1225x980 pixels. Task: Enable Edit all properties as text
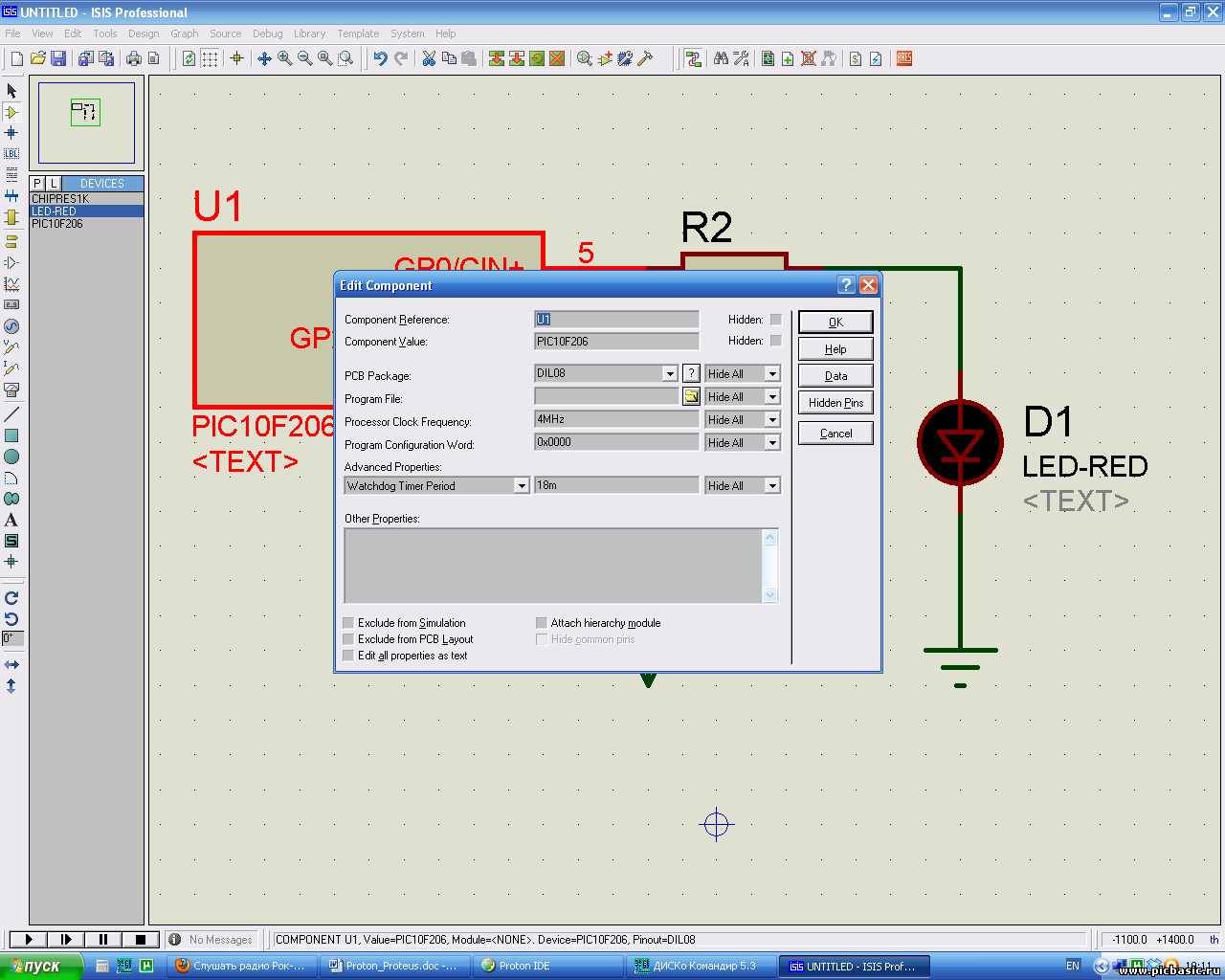[x=348, y=656]
